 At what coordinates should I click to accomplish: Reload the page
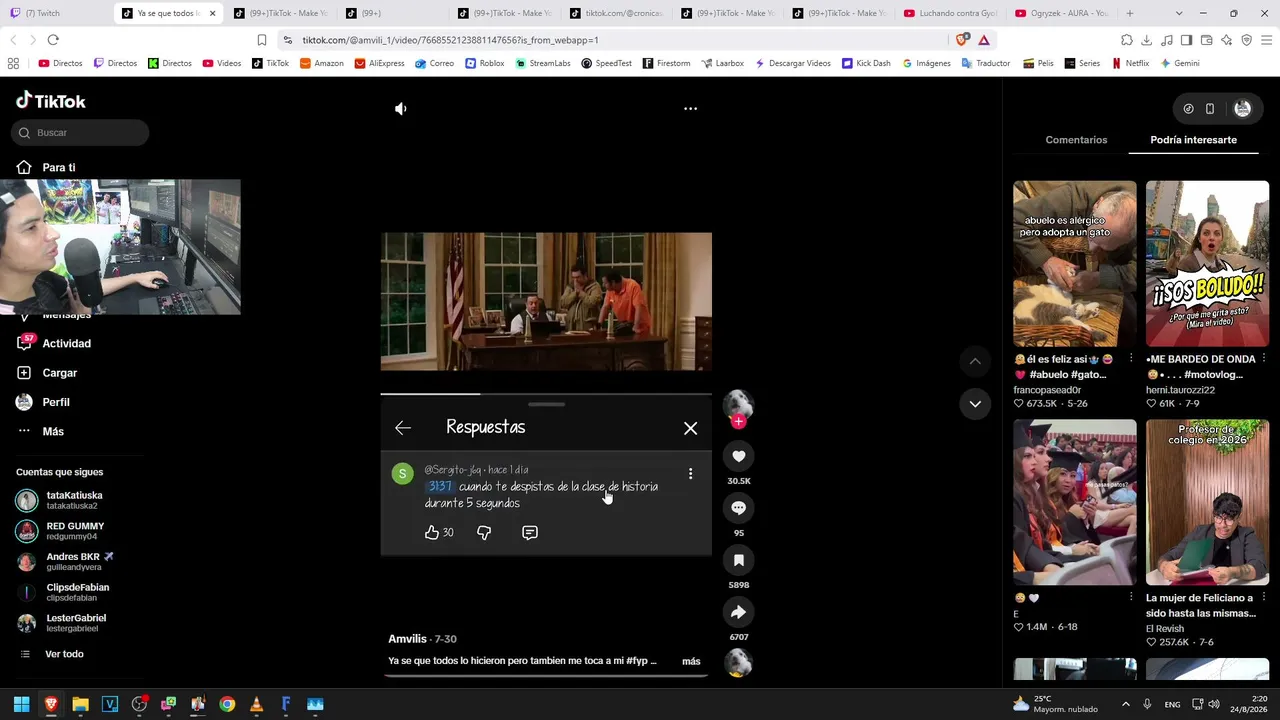point(53,40)
